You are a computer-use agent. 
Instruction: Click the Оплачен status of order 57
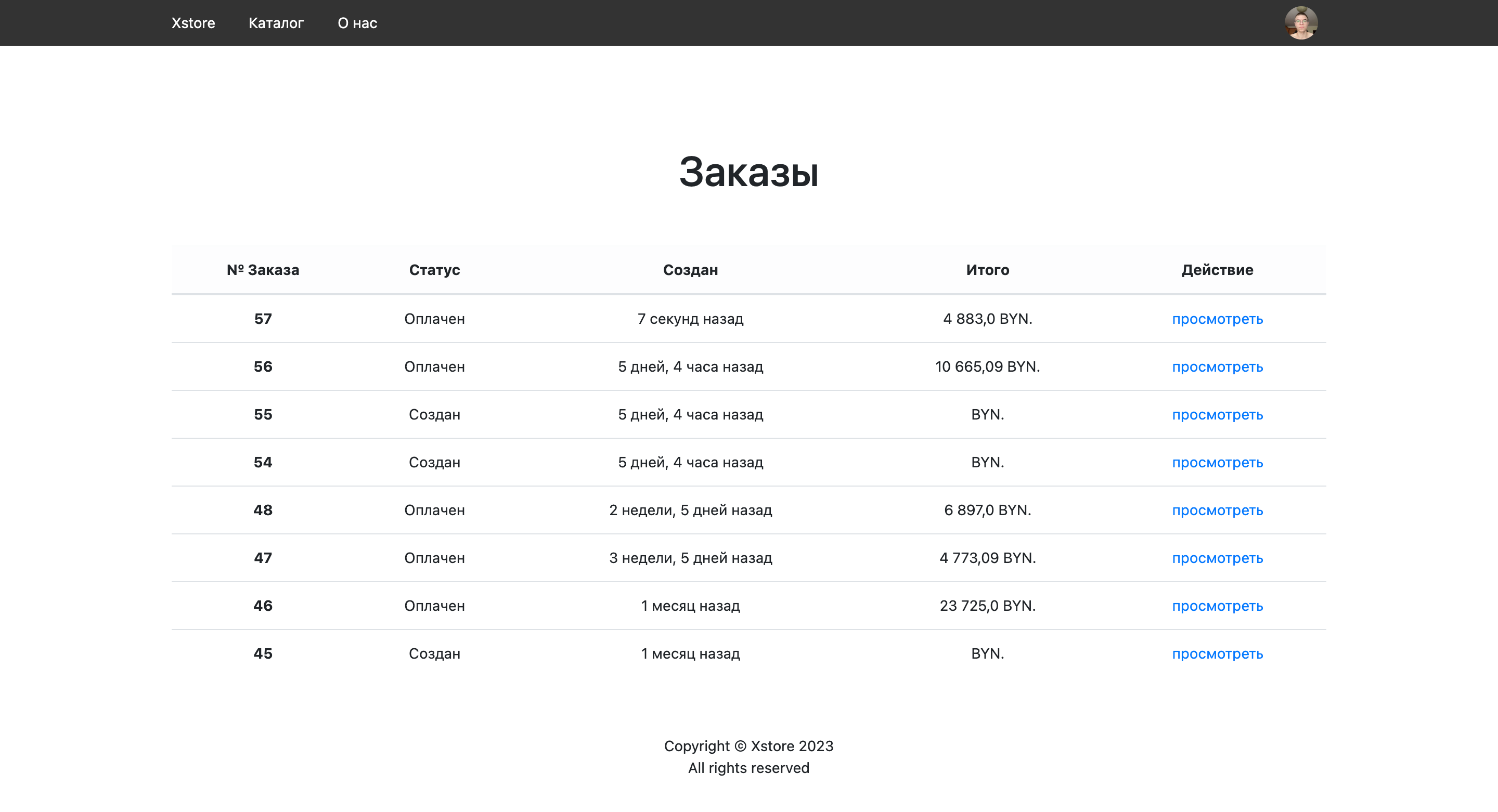[434, 319]
